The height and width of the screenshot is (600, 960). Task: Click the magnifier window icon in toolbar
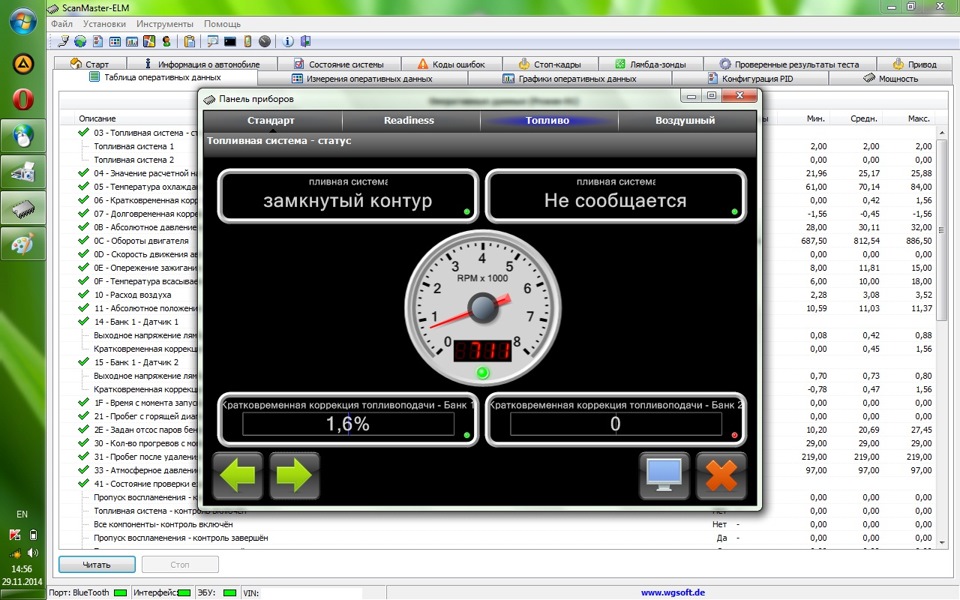point(212,41)
